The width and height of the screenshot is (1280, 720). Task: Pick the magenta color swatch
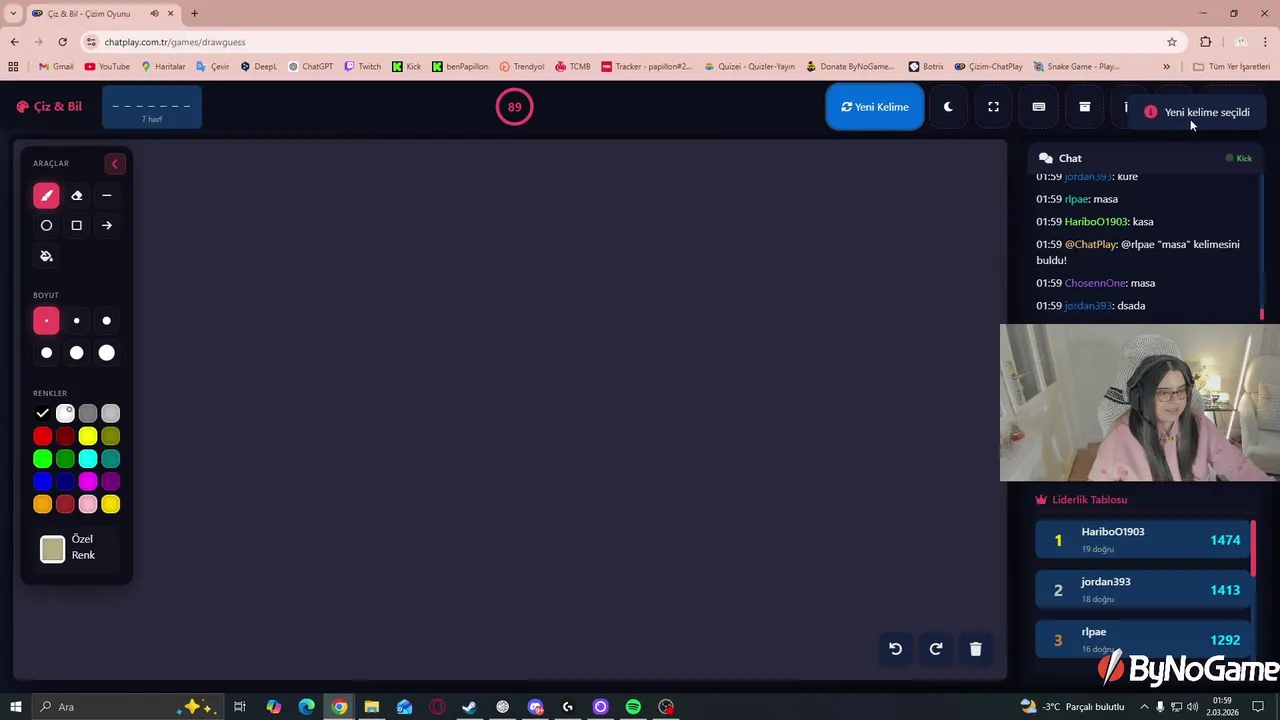(x=88, y=482)
